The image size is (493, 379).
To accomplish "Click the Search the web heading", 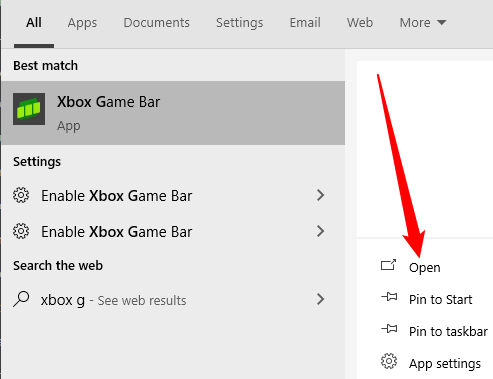I will [58, 266].
